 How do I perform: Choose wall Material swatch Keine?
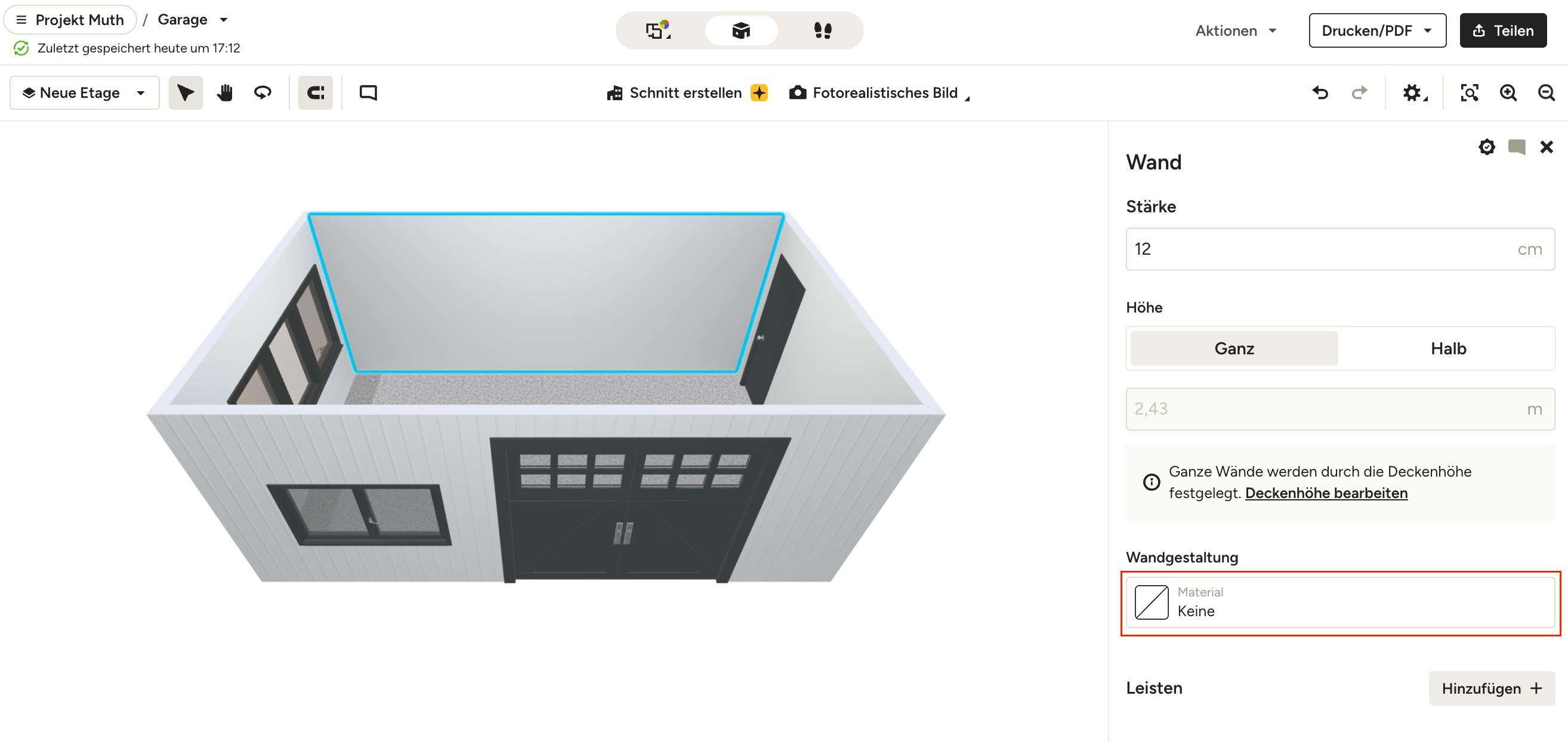tap(1340, 602)
